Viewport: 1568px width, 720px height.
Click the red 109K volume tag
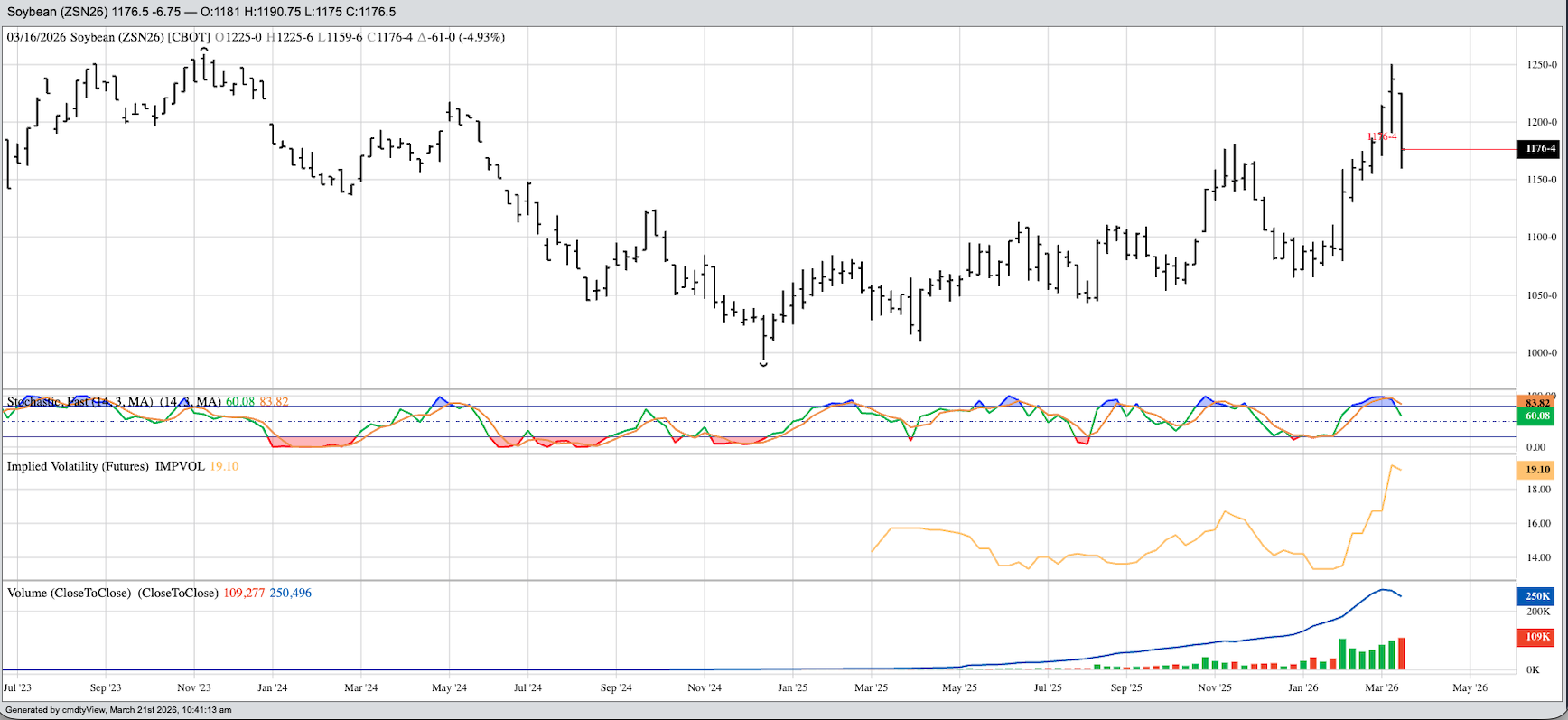click(x=1537, y=637)
